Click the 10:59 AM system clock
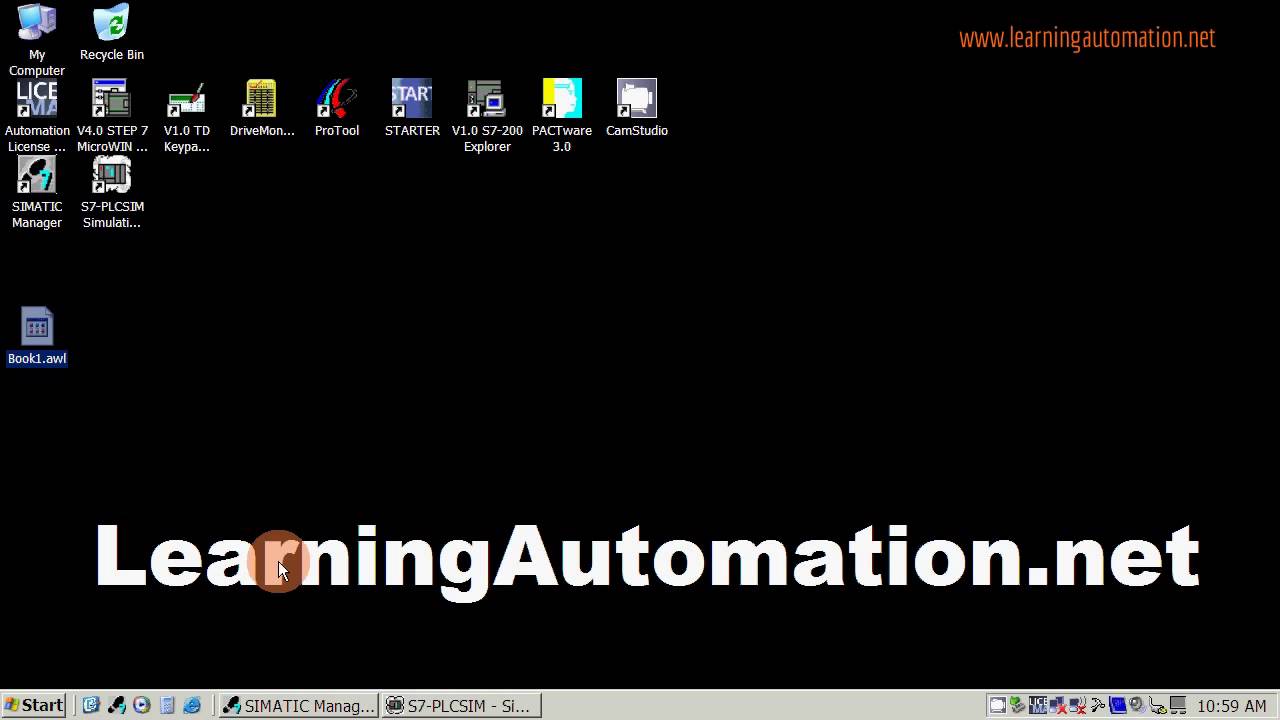Screen dimensions: 1280x720 click(1232, 706)
